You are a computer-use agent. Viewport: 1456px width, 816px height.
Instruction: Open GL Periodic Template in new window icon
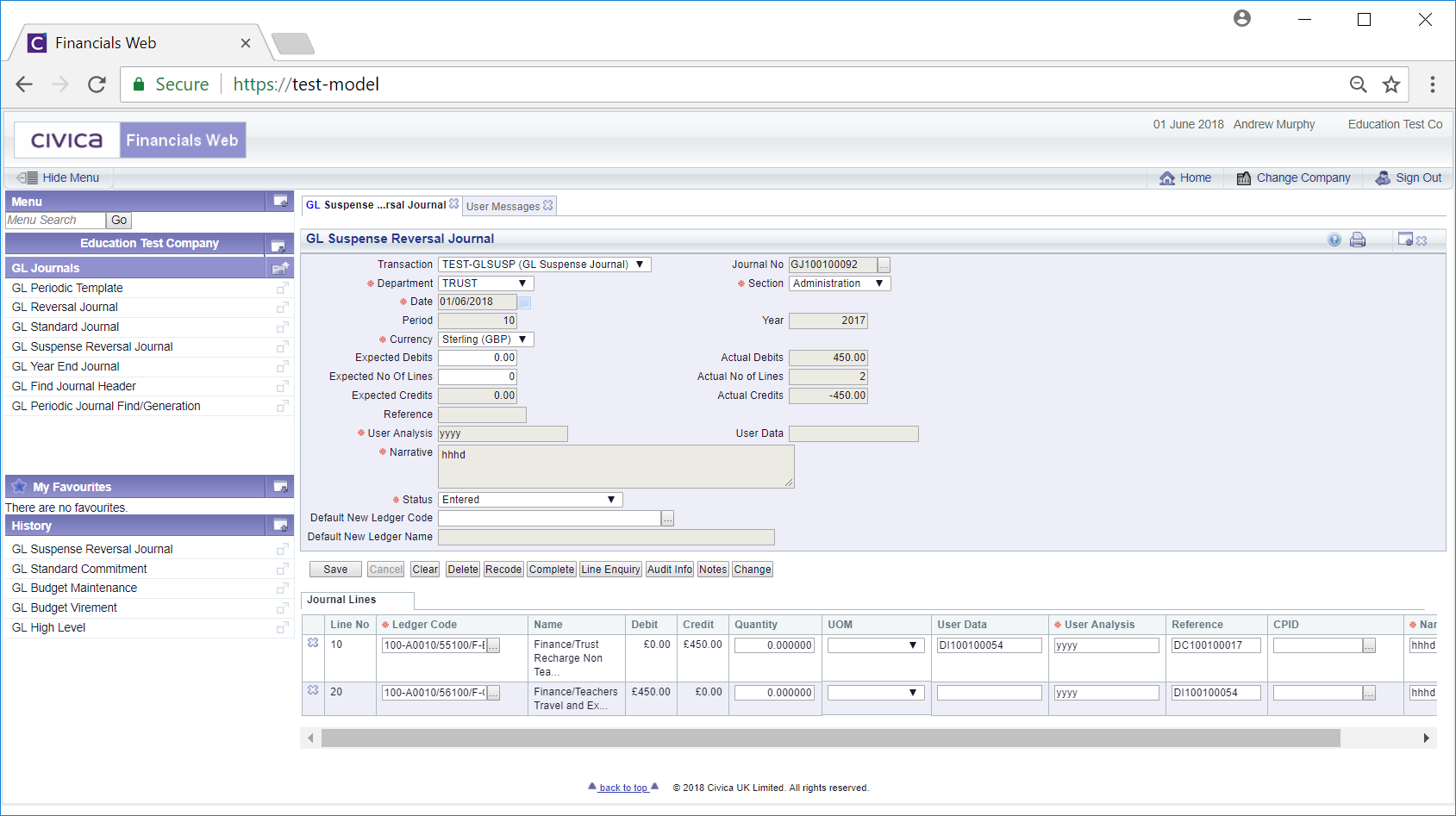[x=282, y=288]
